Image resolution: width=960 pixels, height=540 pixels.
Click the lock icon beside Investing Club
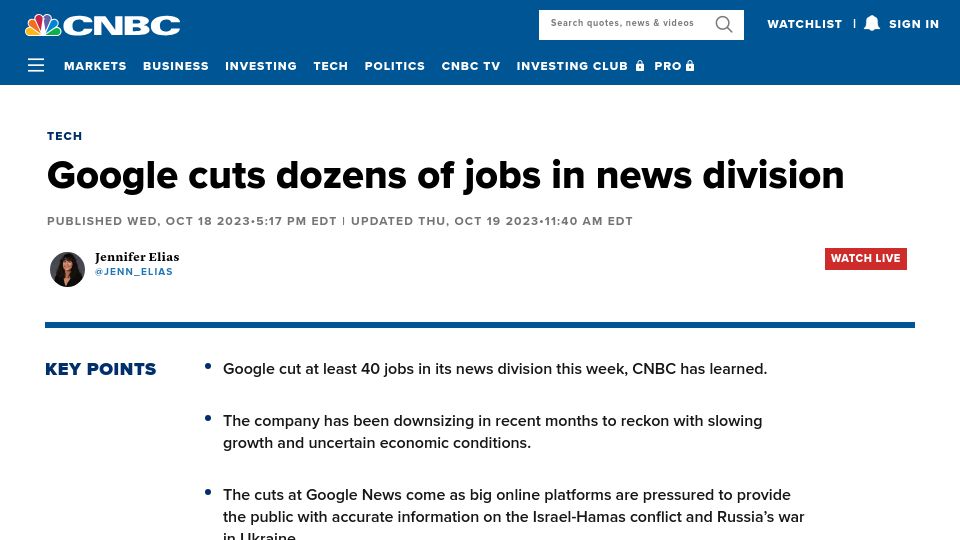(x=640, y=66)
